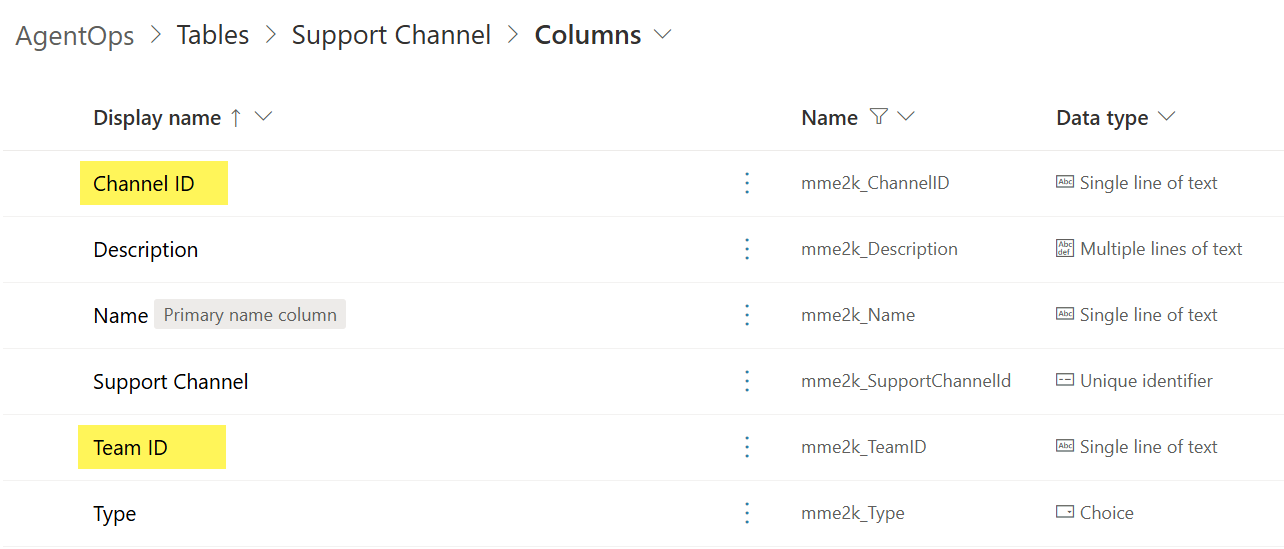Click the Type column display name
This screenshot has width=1284, height=549.
(x=114, y=514)
